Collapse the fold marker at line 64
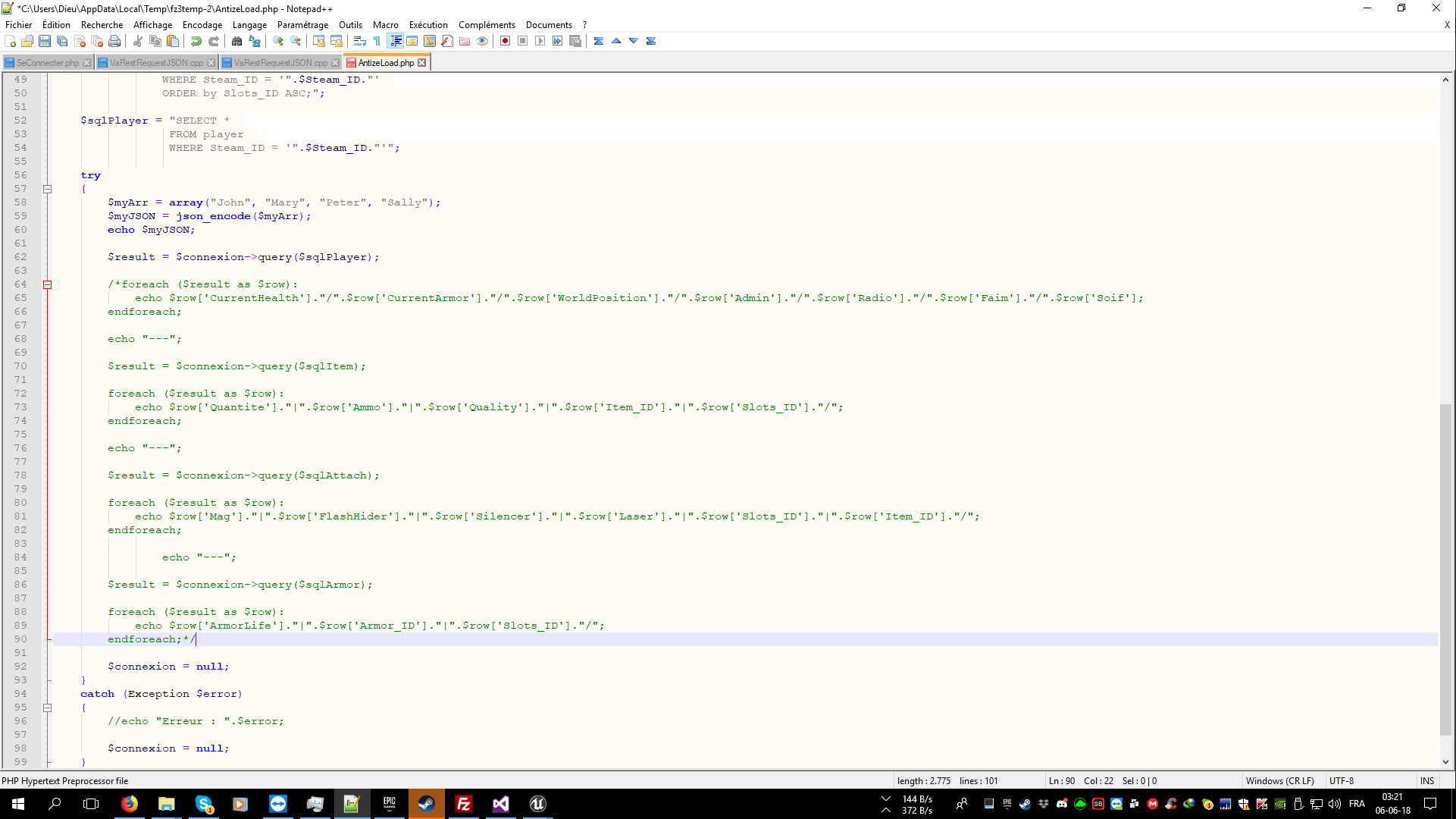1456x819 pixels. (47, 284)
